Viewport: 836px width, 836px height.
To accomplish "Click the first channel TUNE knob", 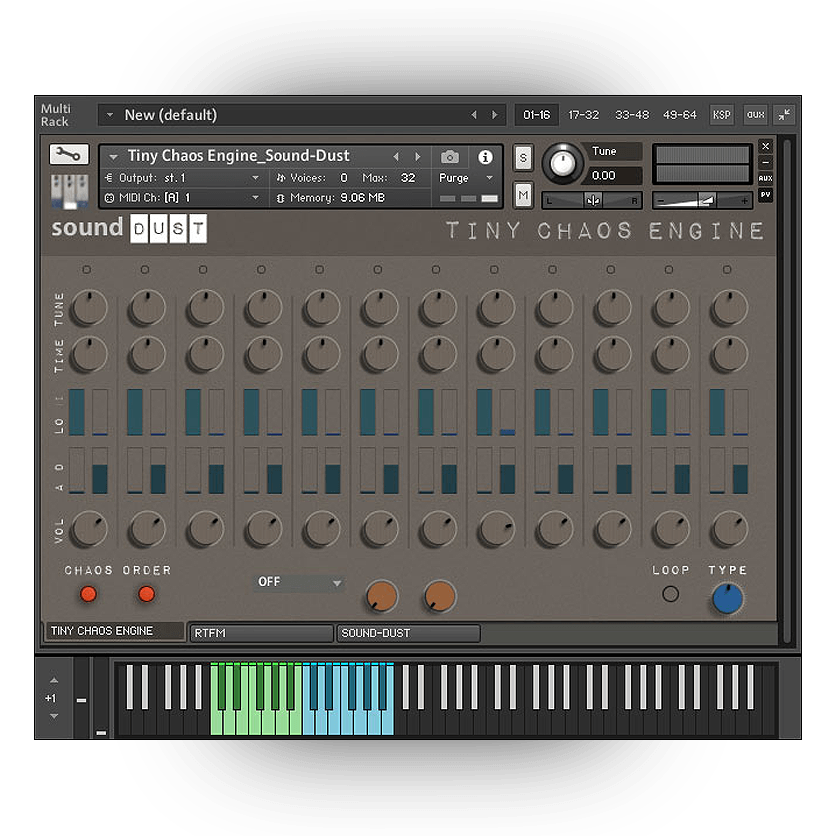I will pos(89,308).
